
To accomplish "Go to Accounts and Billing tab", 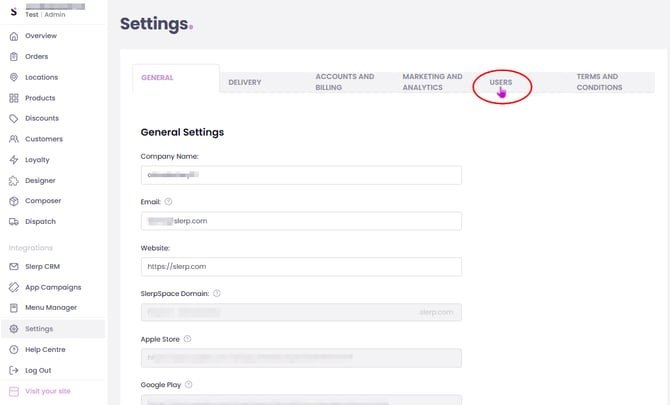I will pyautogui.click(x=345, y=82).
